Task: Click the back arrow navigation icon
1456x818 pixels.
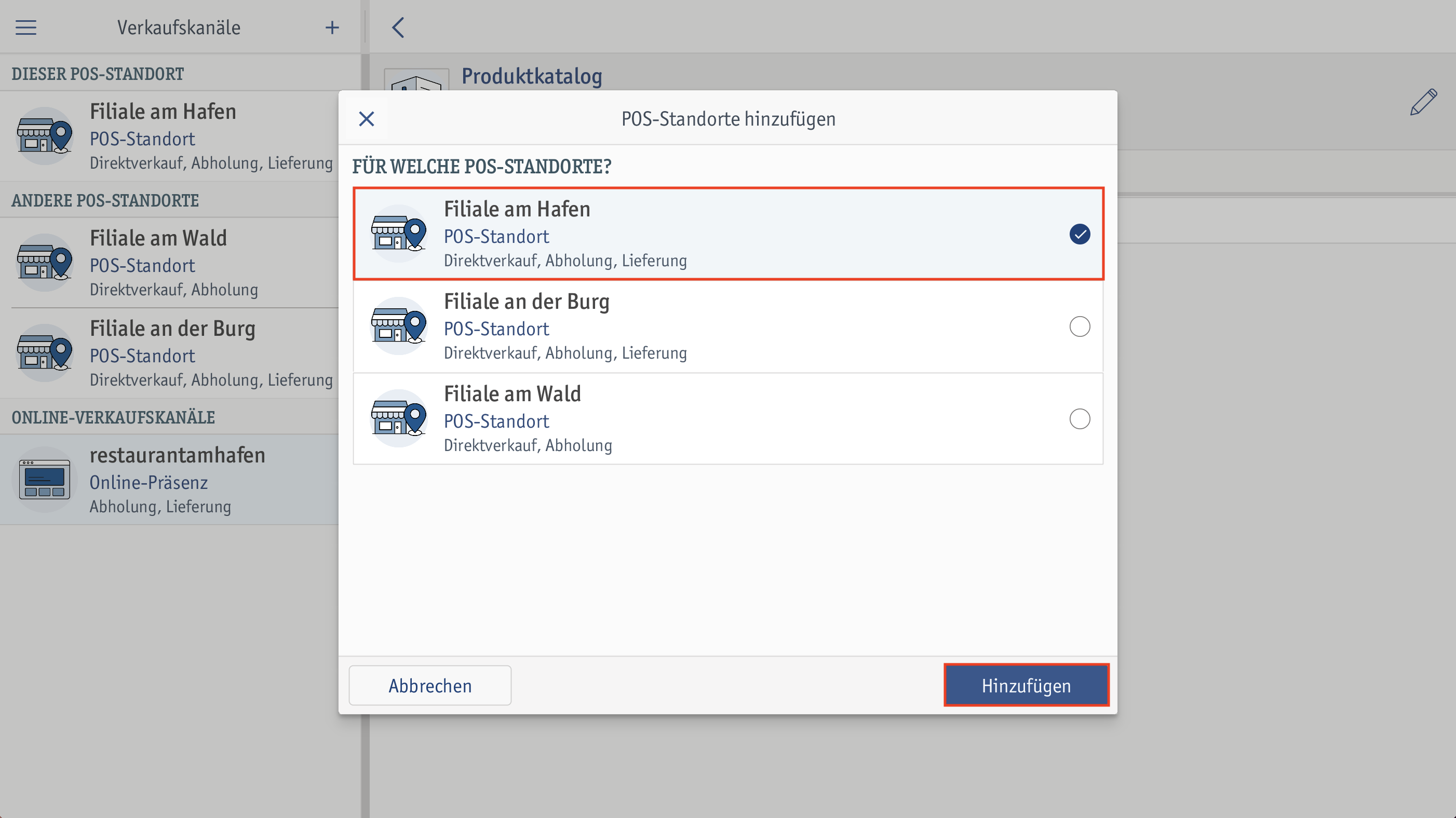Action: (x=399, y=27)
